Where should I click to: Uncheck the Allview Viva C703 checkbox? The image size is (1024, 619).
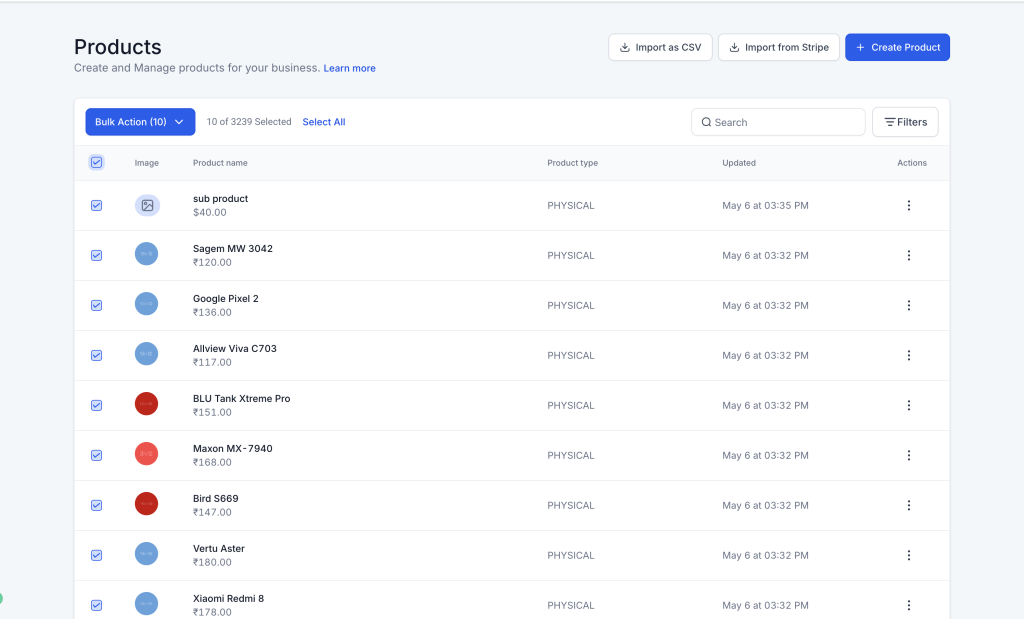pyautogui.click(x=97, y=355)
